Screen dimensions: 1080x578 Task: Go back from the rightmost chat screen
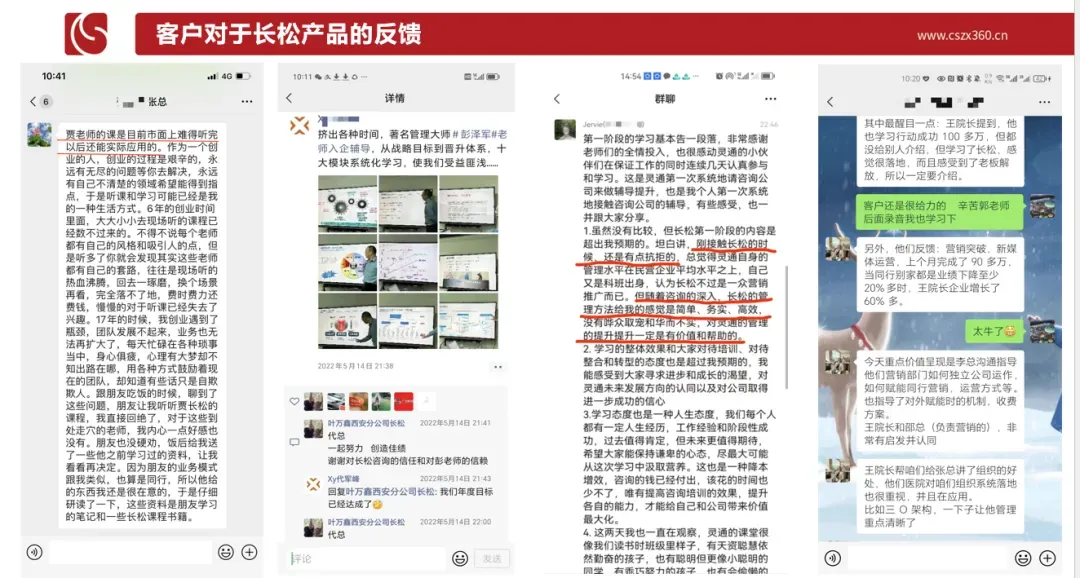[x=831, y=102]
